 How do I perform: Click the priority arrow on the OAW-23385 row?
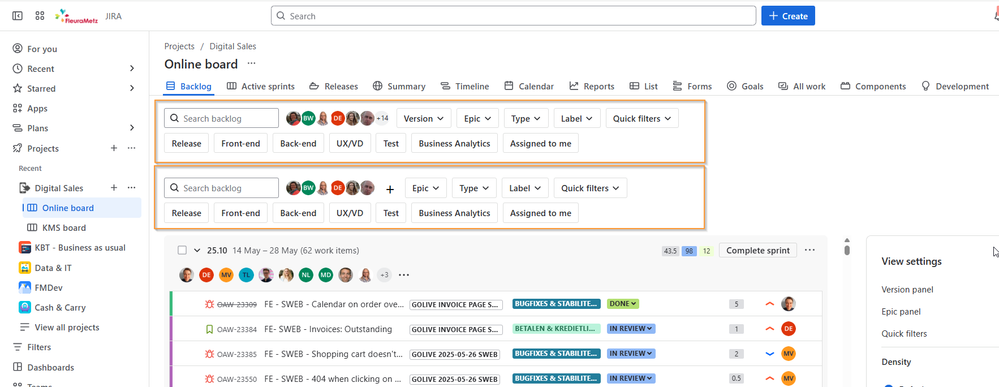pyautogui.click(x=770, y=354)
